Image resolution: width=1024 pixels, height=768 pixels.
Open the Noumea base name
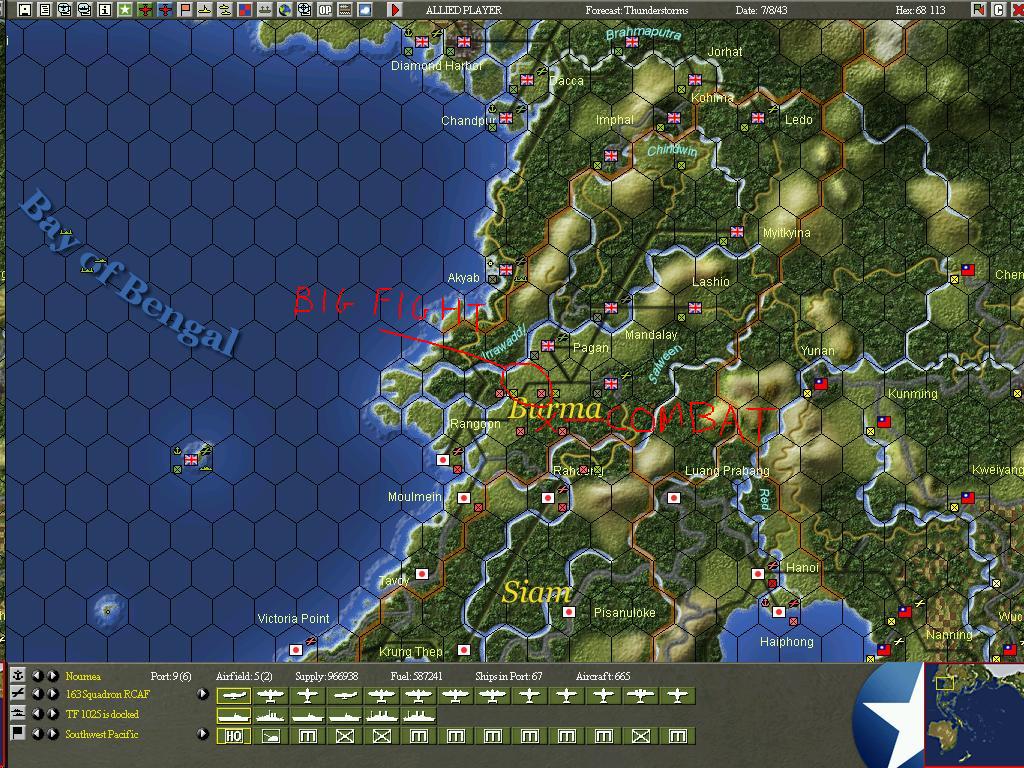pos(83,676)
